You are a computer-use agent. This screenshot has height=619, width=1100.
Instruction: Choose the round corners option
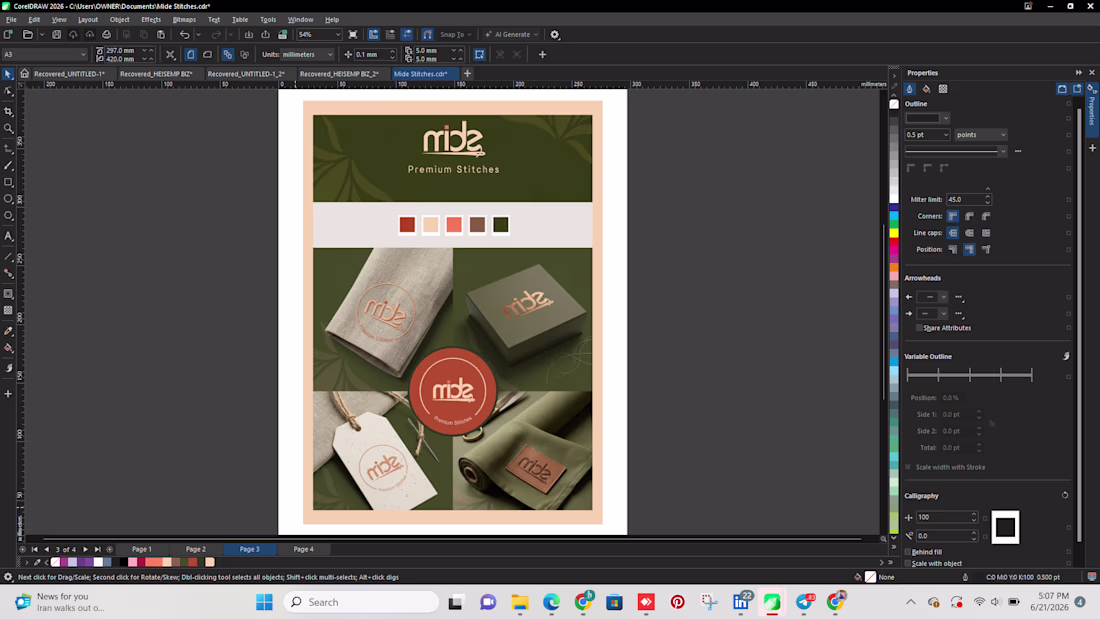click(970, 216)
